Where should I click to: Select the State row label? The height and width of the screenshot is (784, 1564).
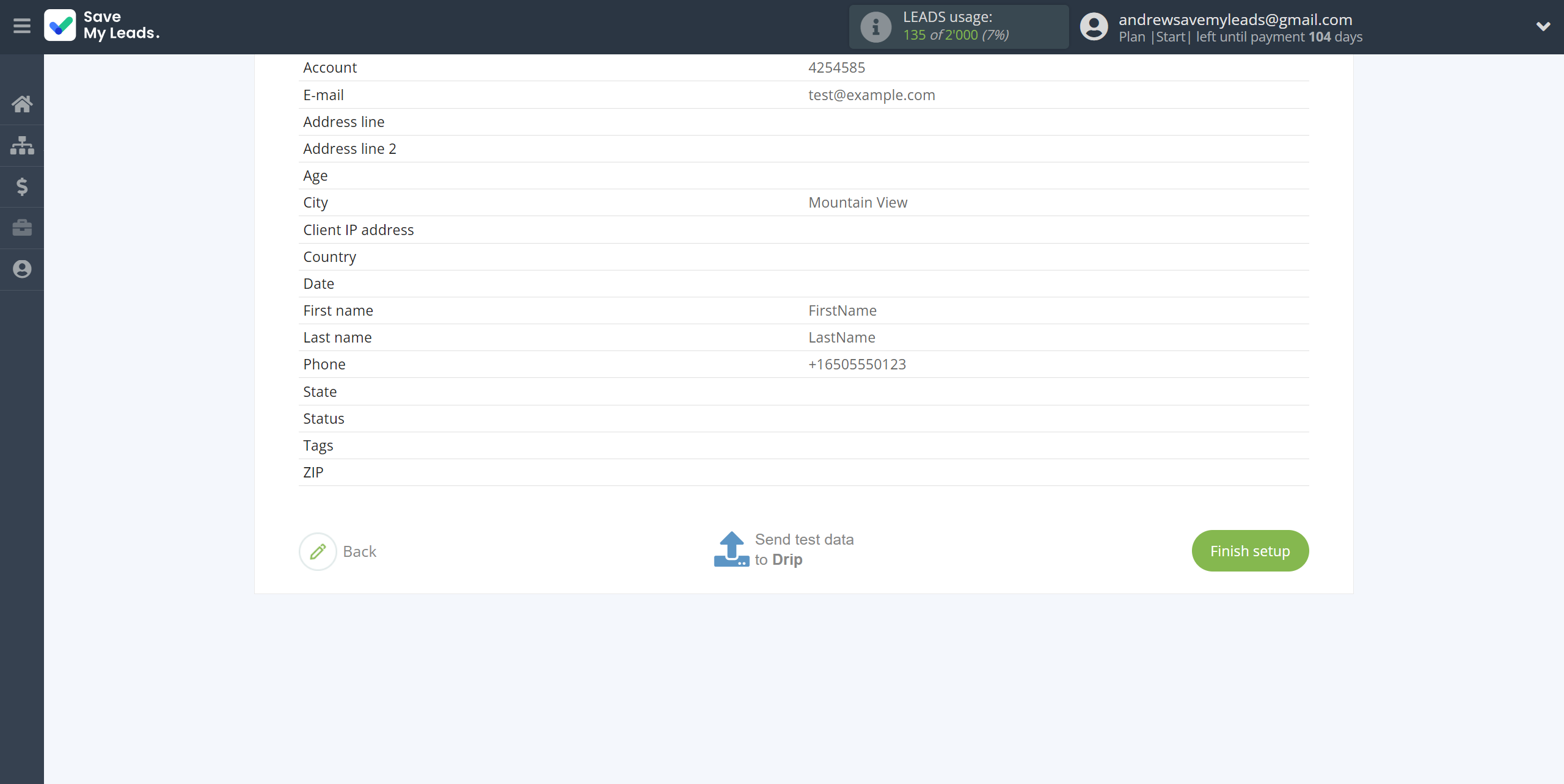320,391
